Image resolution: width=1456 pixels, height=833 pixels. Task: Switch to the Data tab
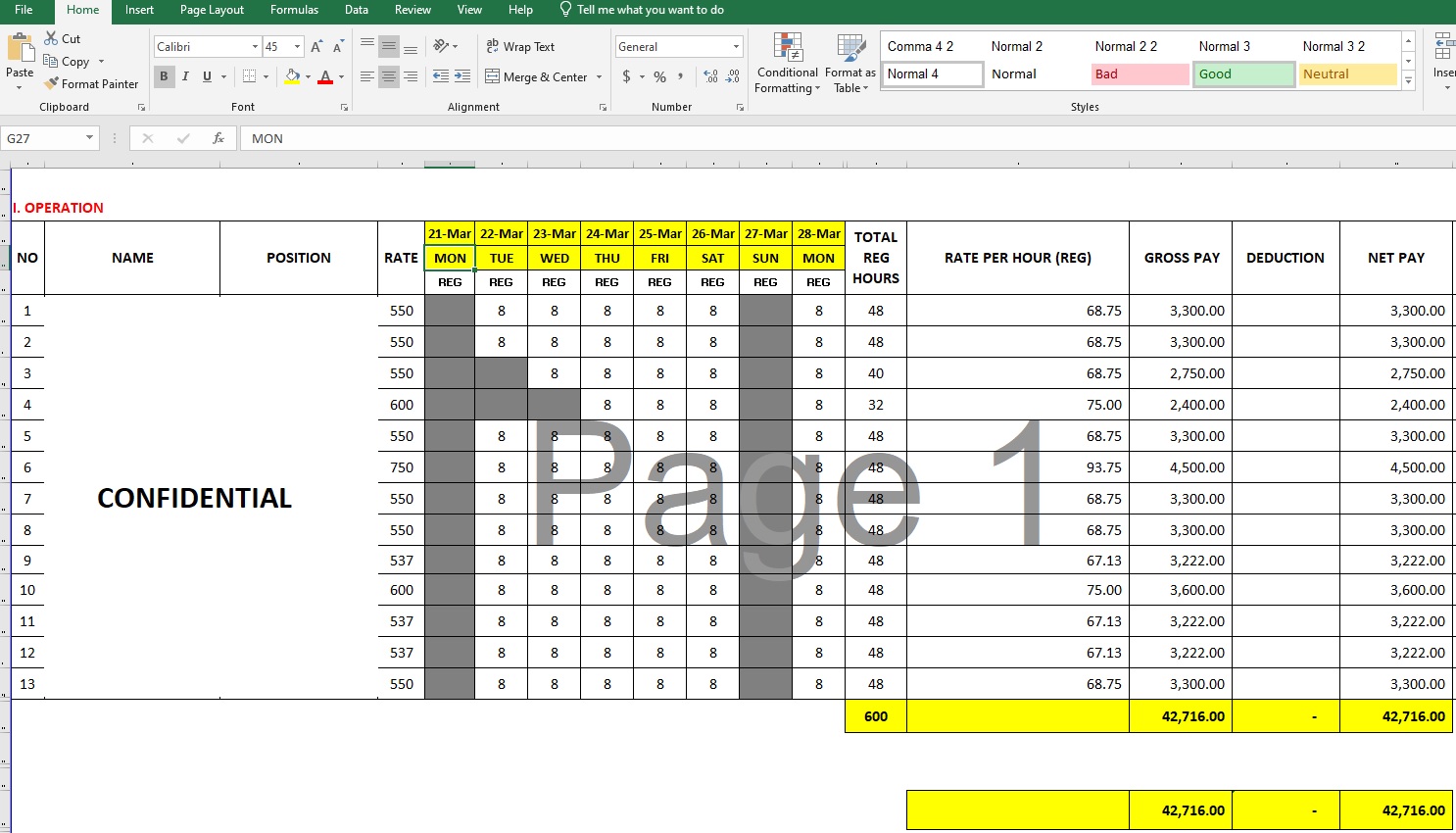[x=357, y=10]
